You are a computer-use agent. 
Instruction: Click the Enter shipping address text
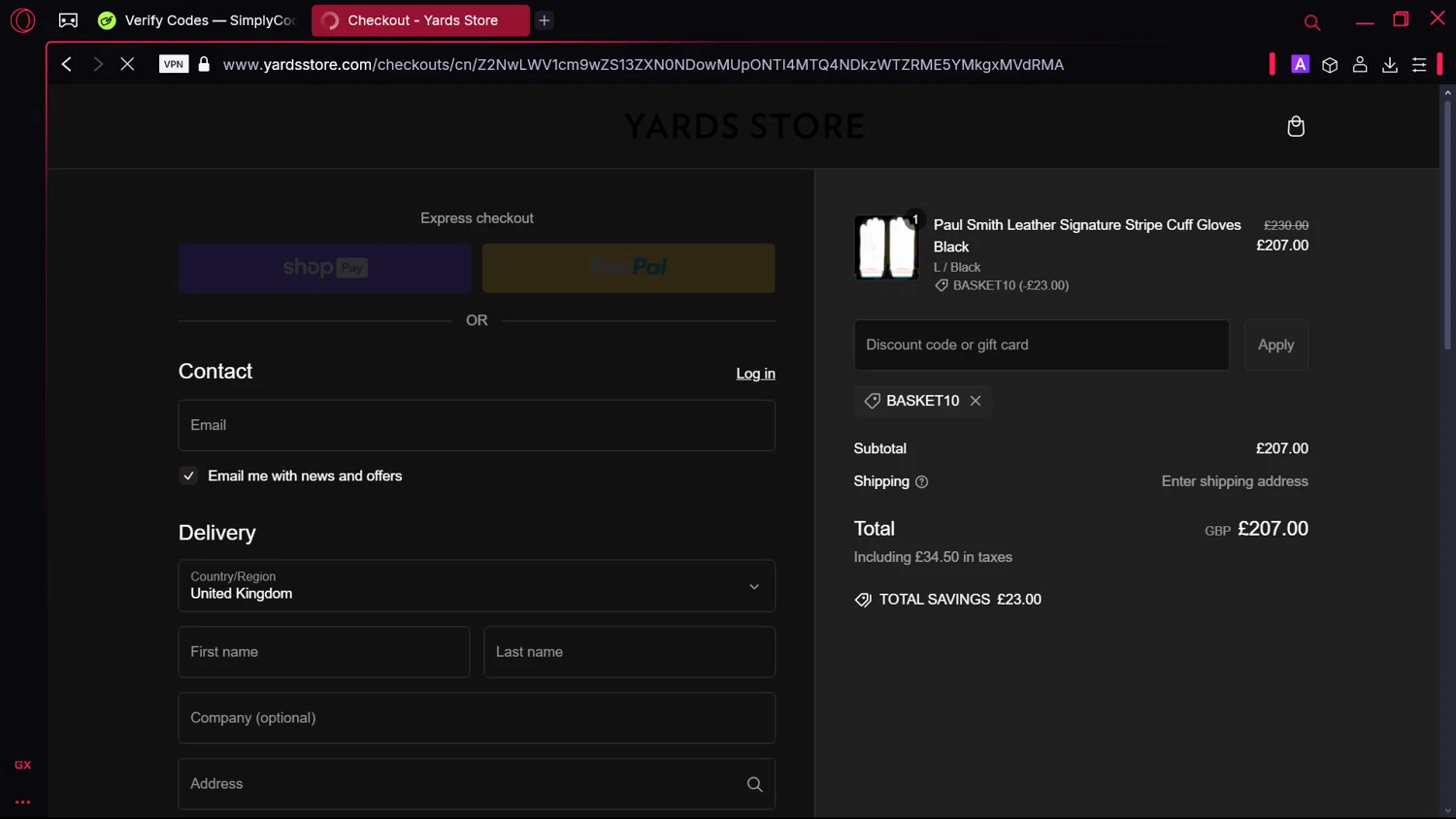[x=1235, y=481]
